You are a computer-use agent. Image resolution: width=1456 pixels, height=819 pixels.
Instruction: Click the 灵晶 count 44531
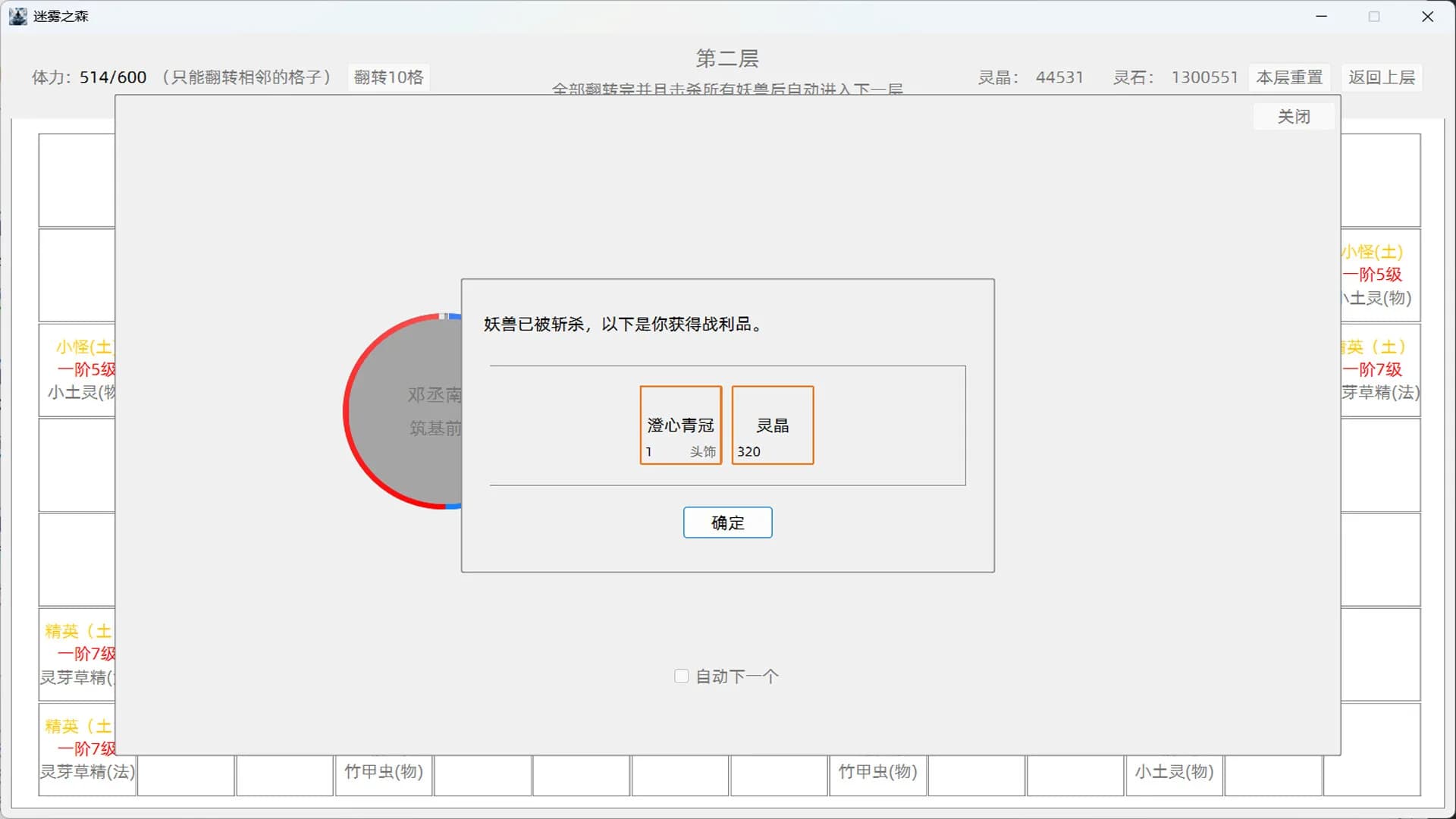coord(1059,77)
